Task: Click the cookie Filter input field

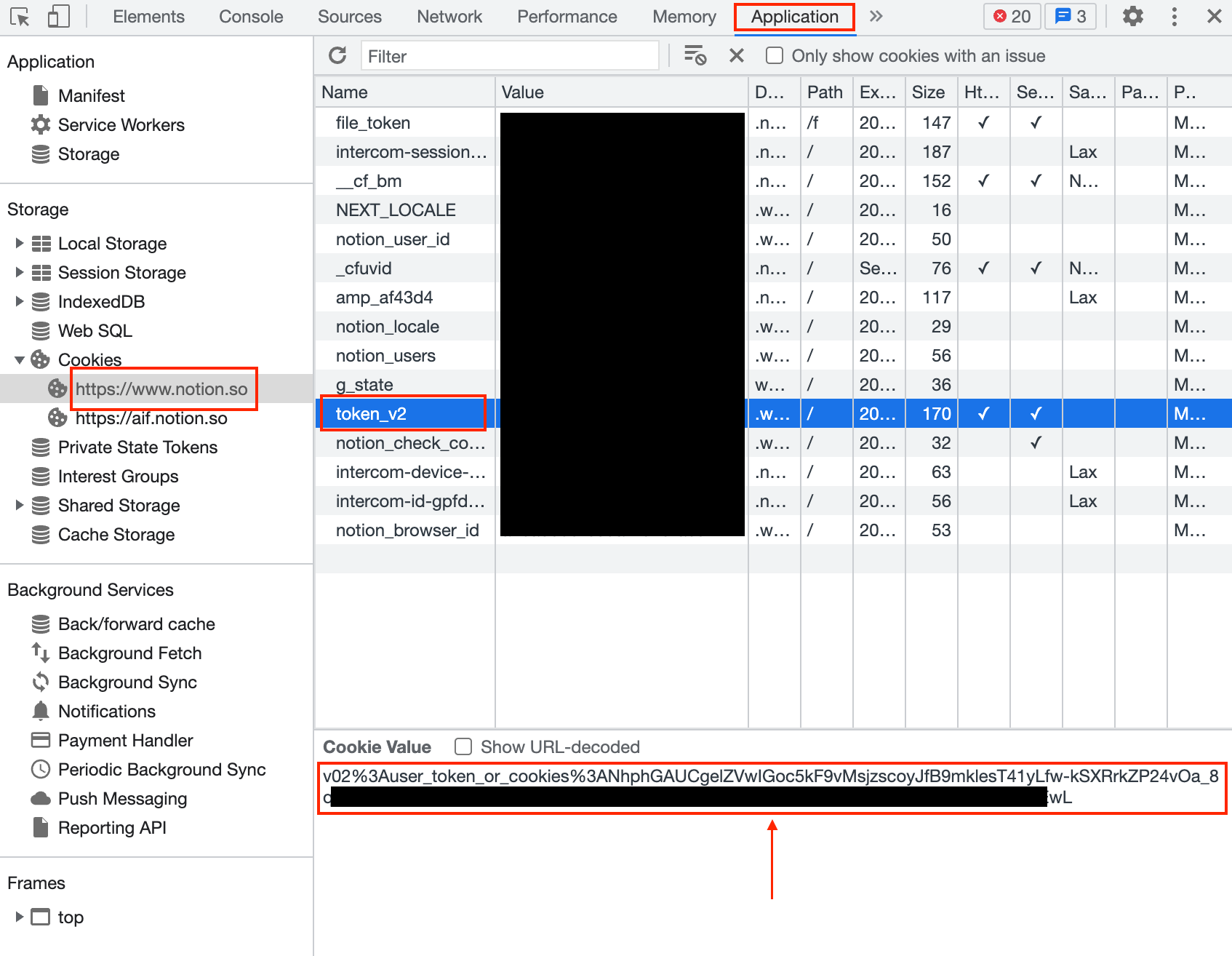Action: pos(509,56)
